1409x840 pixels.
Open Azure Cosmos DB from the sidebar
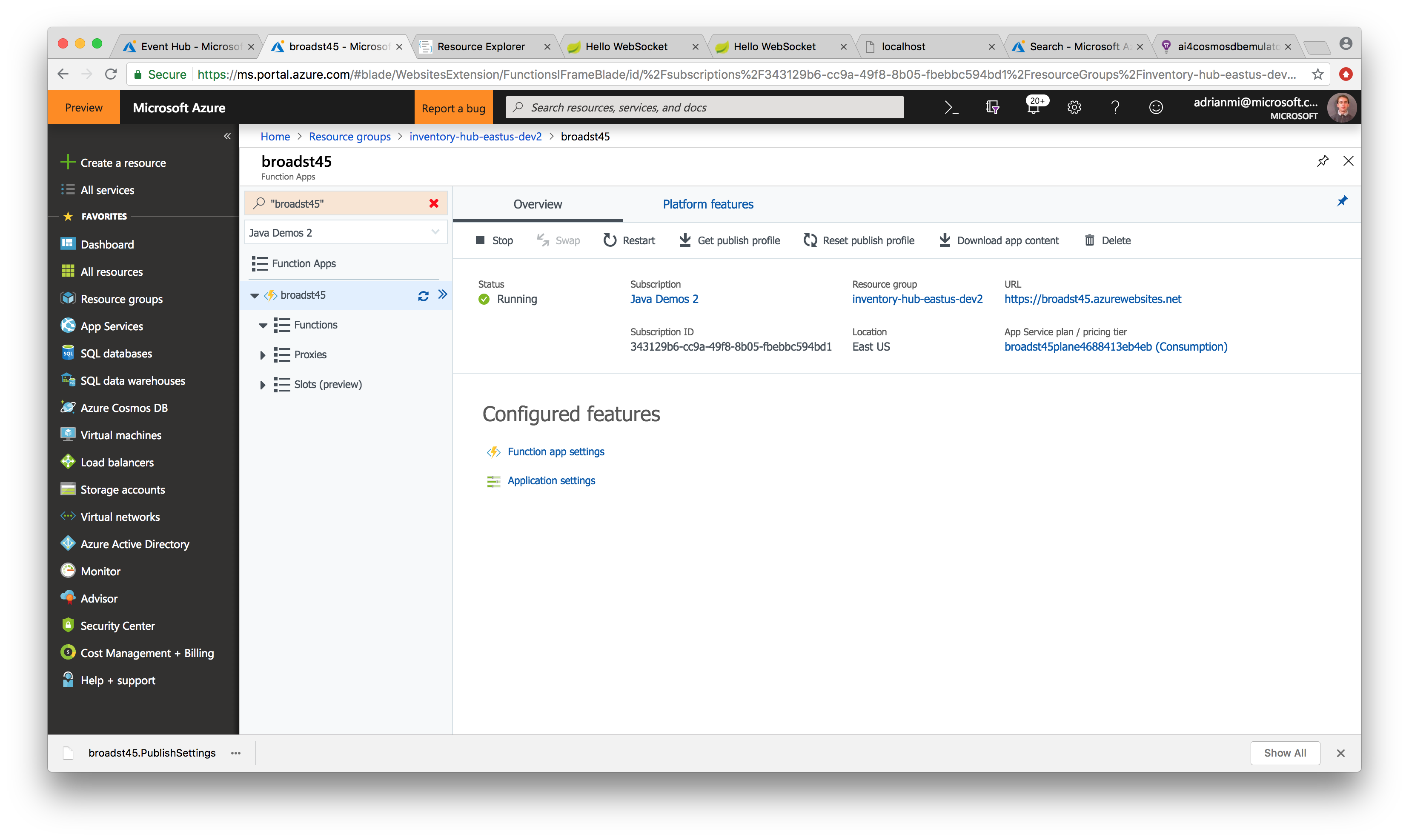tap(123, 408)
